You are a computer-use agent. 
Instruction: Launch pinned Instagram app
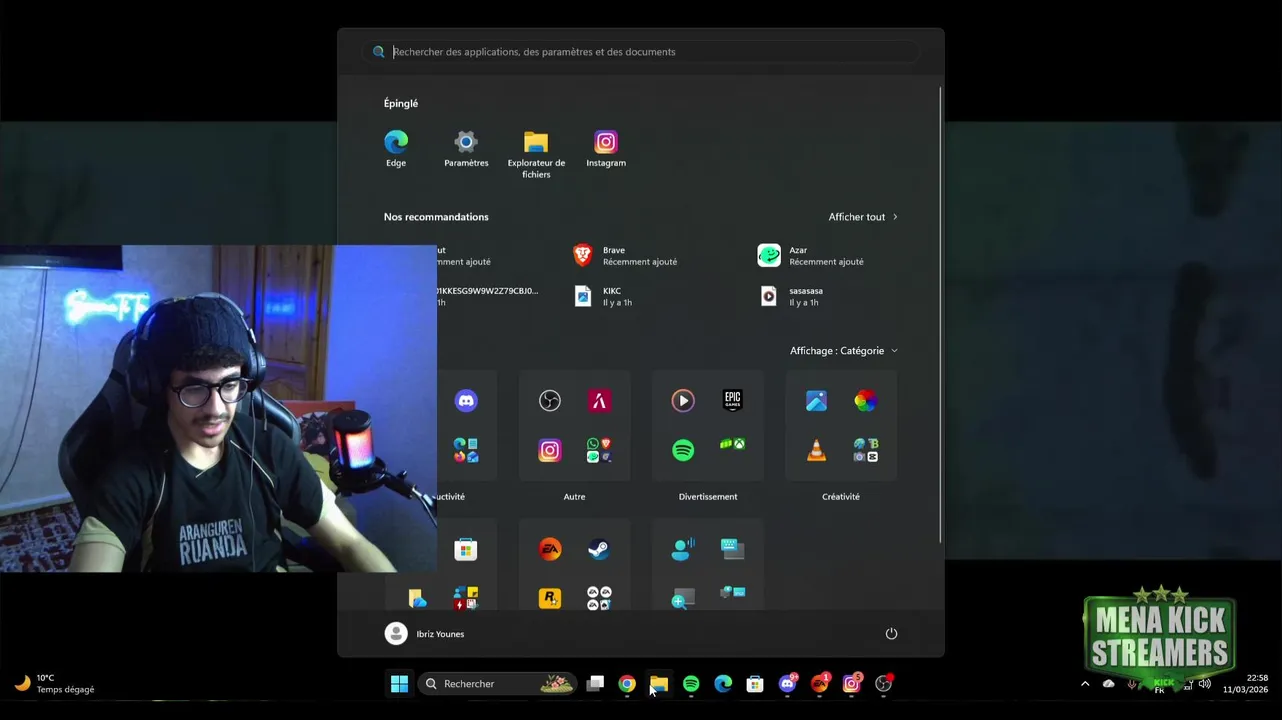(606, 148)
